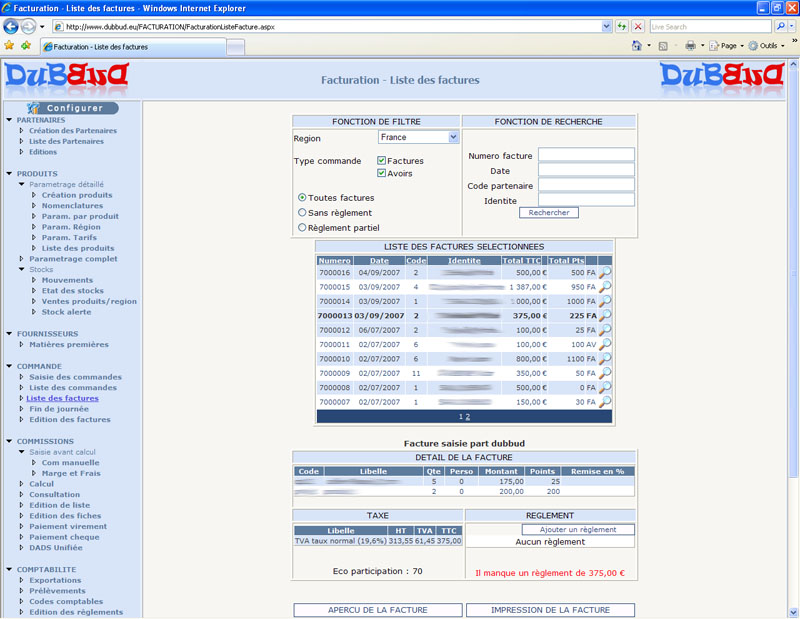Open the Favorites star icon

(x=9, y=46)
